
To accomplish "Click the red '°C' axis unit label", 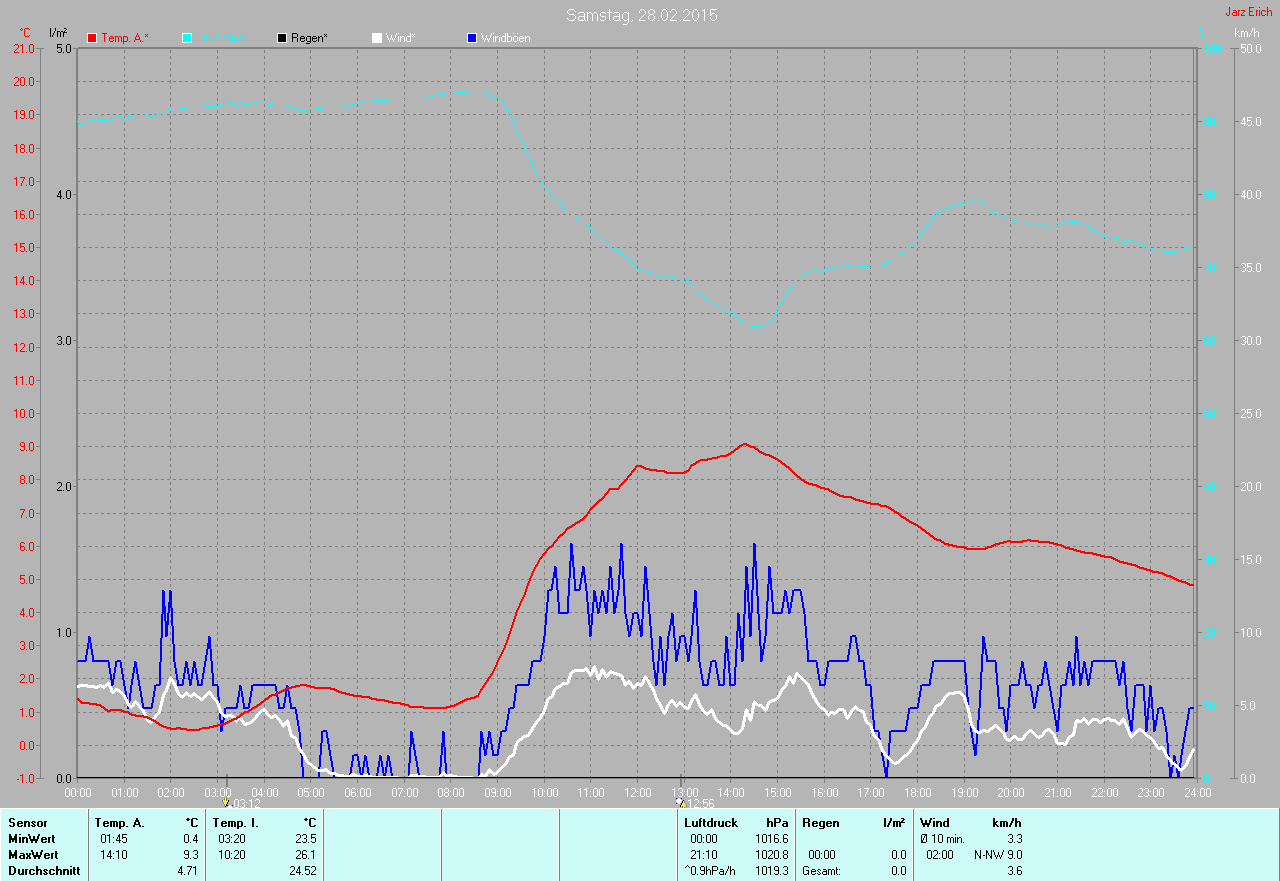I will click(24, 33).
